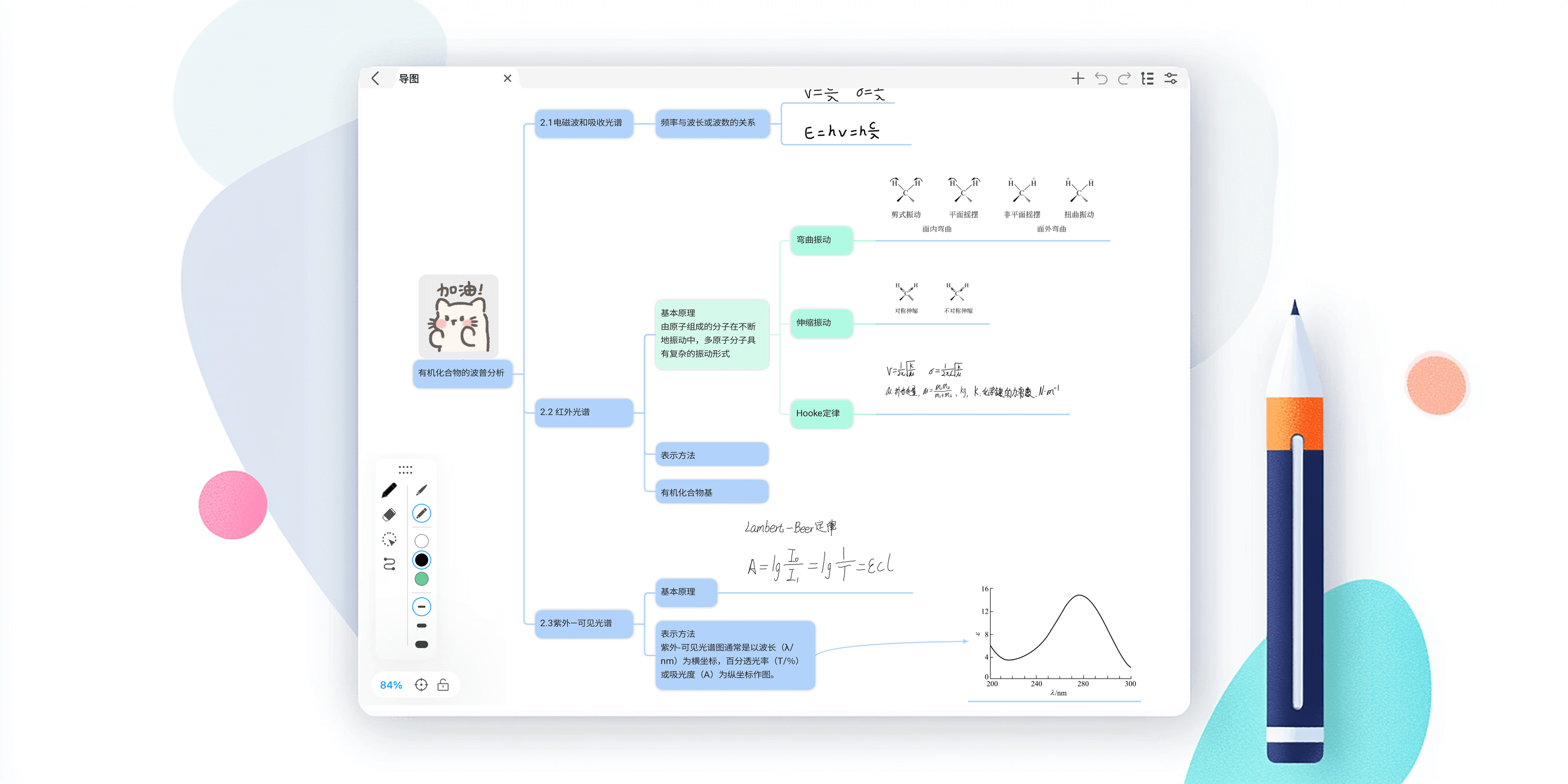Viewport: 1568px width, 784px height.
Task: Add a new node with plus
Action: tap(1077, 79)
